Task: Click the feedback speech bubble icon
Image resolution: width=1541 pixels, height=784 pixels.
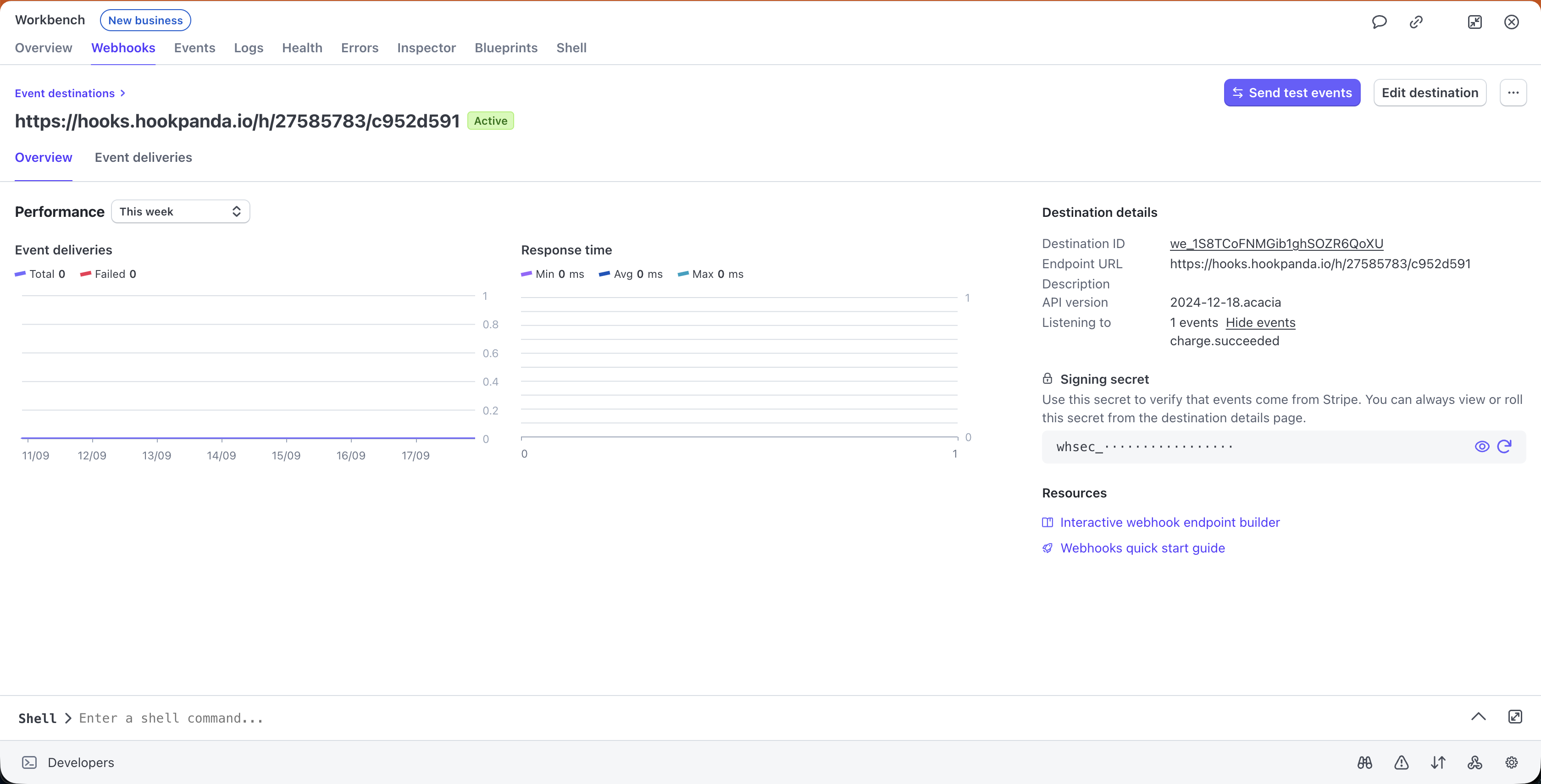Action: point(1379,22)
